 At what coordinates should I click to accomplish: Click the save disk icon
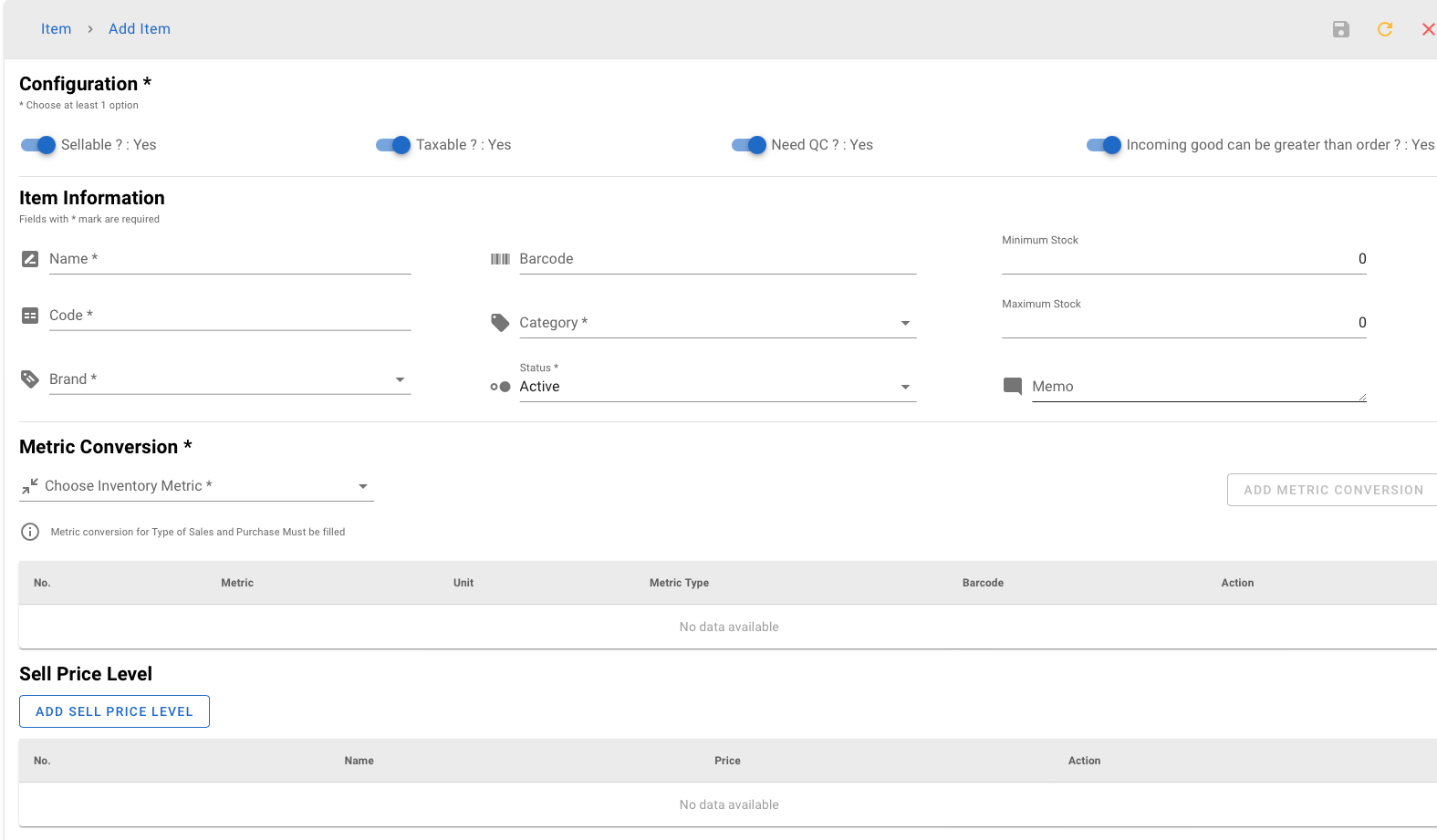(x=1340, y=29)
